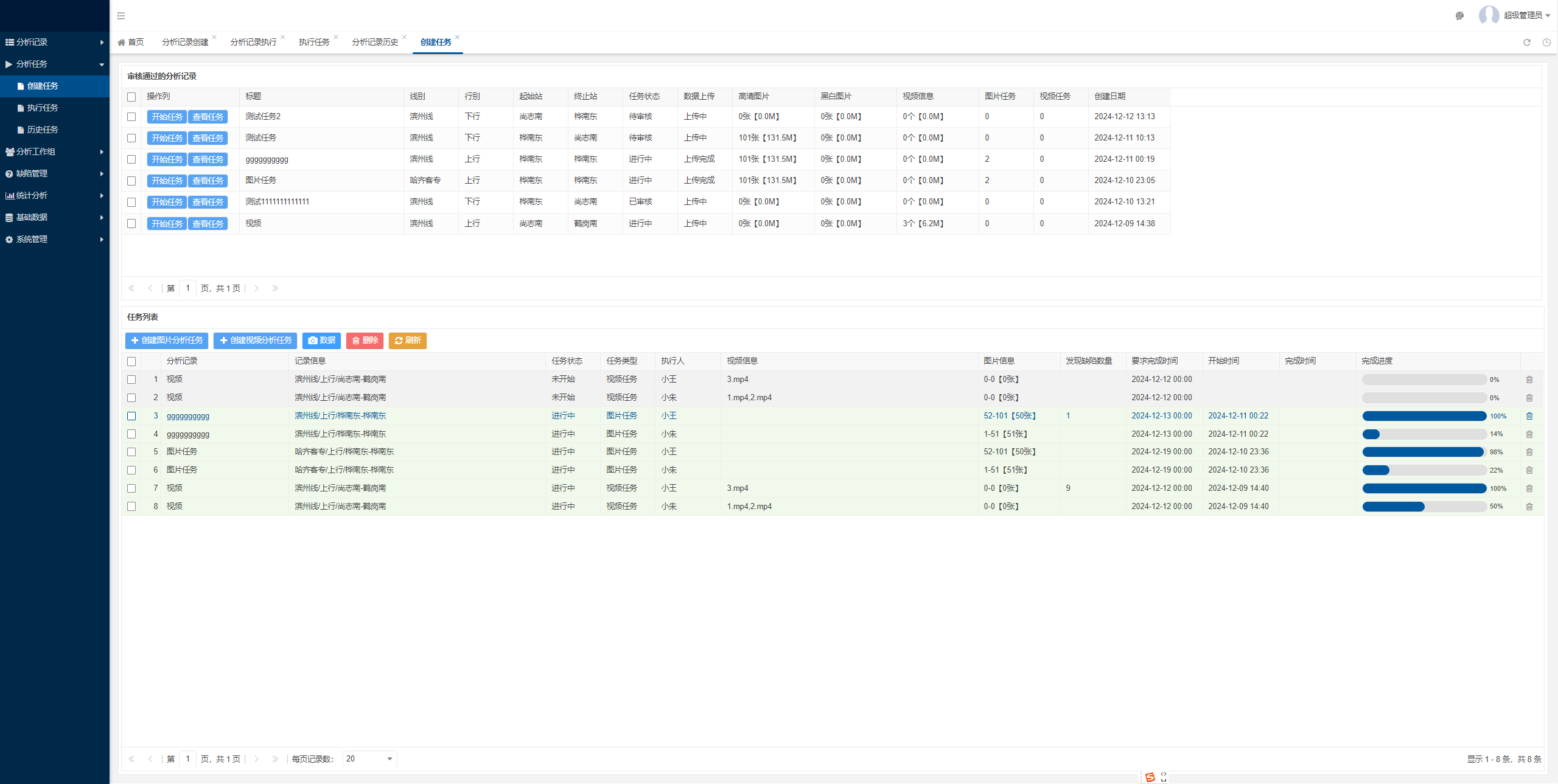Delete task row 2 via trash icon
1558x784 pixels.
point(1529,398)
